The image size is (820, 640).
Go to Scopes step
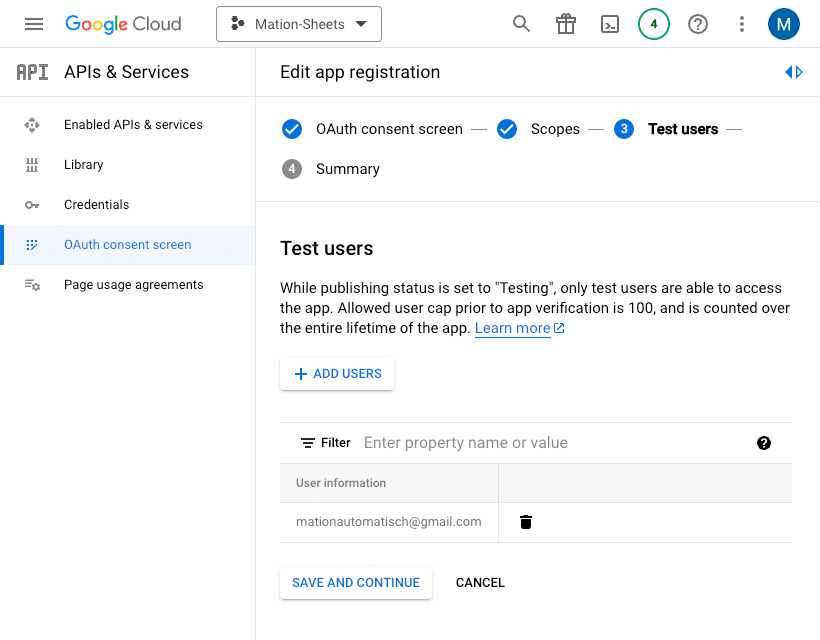click(555, 129)
